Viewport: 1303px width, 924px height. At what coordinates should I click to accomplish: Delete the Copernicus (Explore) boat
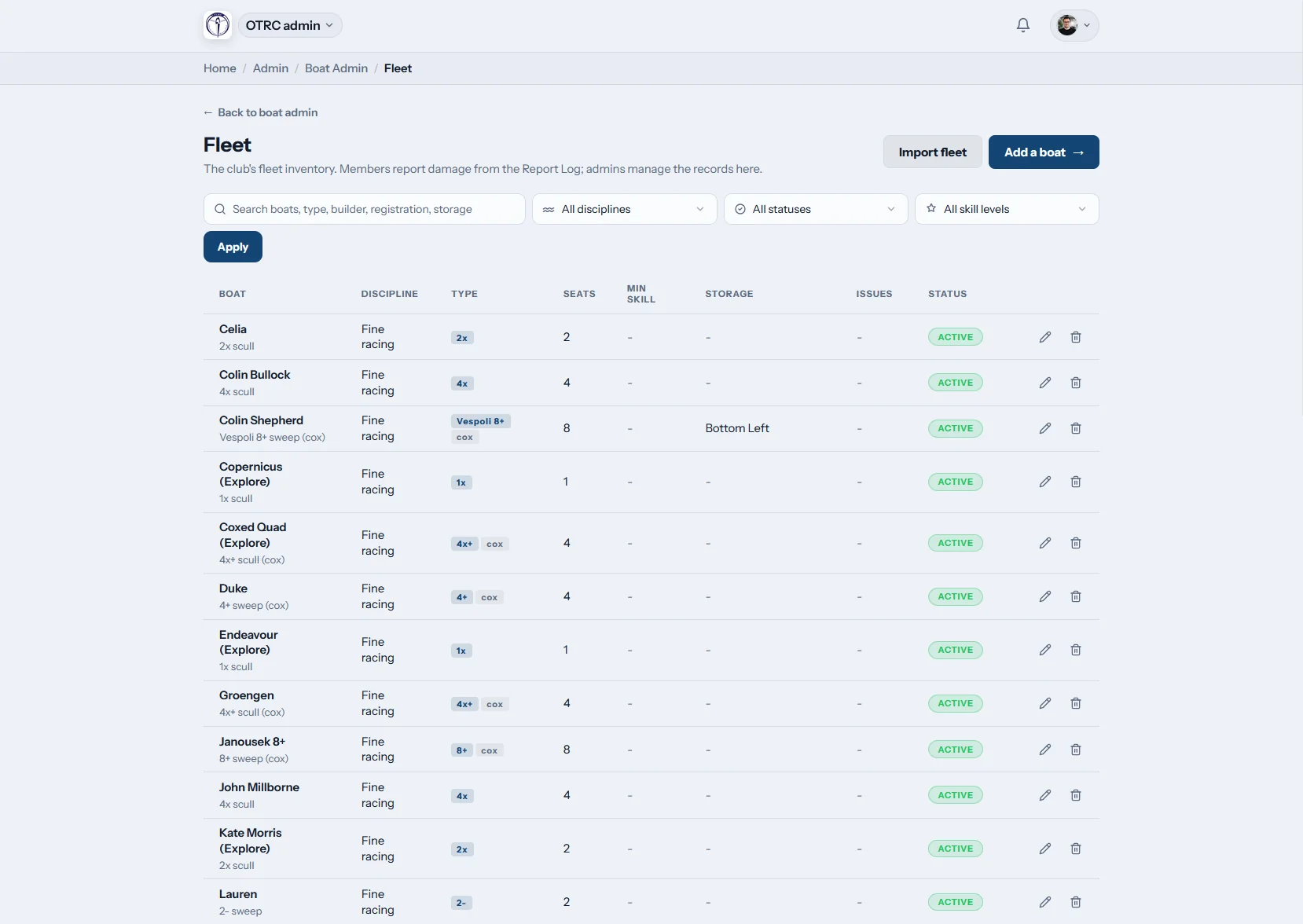tap(1075, 482)
